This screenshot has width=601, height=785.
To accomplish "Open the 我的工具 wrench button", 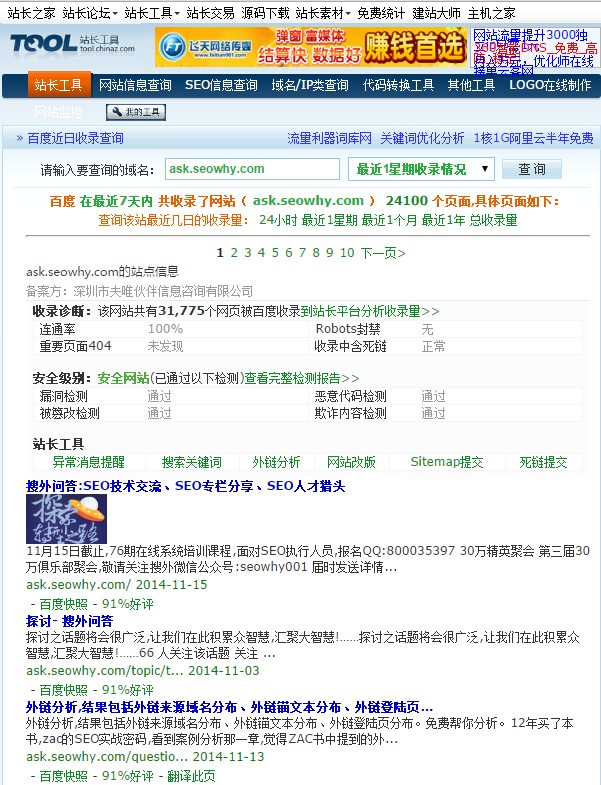I will click(x=136, y=112).
